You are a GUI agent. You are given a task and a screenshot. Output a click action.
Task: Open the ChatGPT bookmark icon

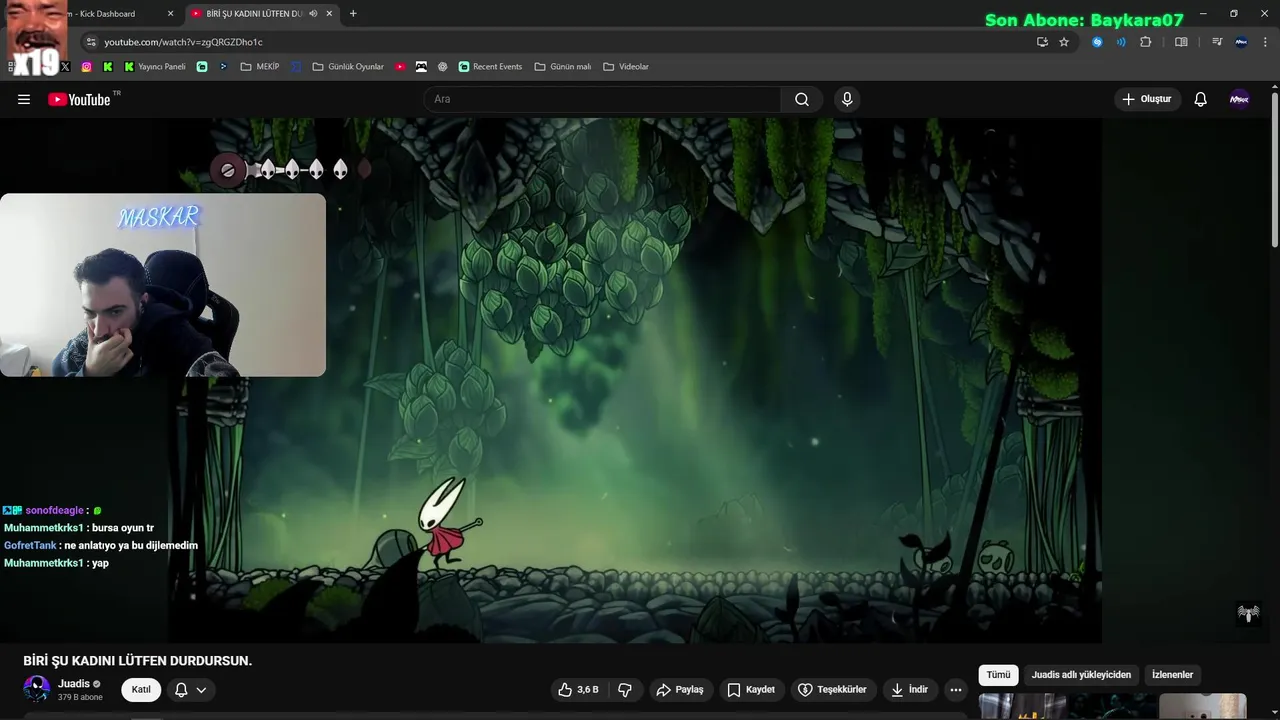pyautogui.click(x=442, y=67)
